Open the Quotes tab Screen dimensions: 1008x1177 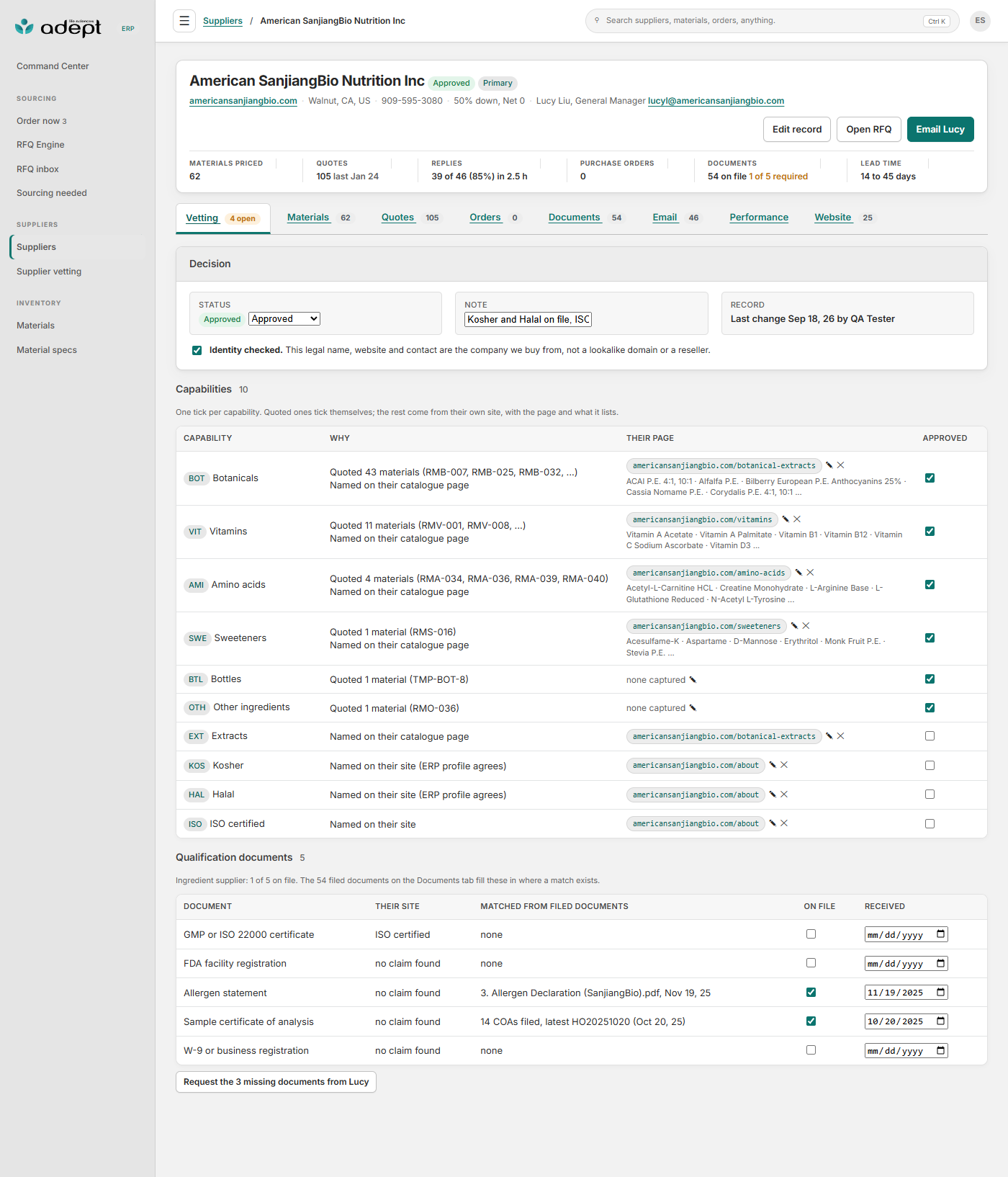[410, 218]
